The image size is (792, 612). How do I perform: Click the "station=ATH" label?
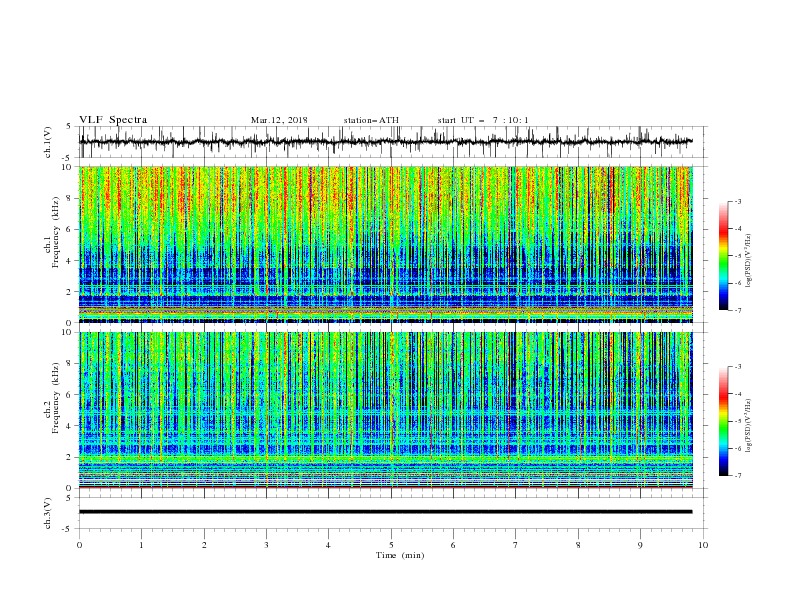pyautogui.click(x=371, y=120)
